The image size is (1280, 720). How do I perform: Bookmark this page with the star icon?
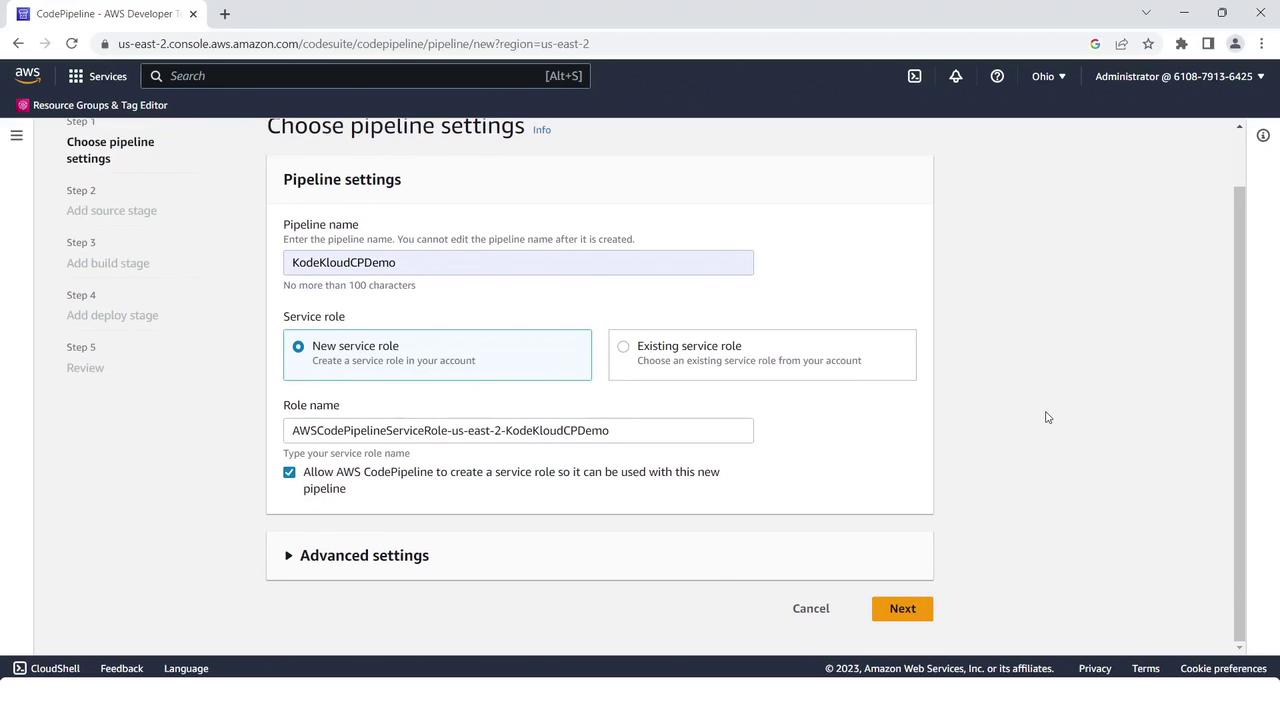[1148, 44]
